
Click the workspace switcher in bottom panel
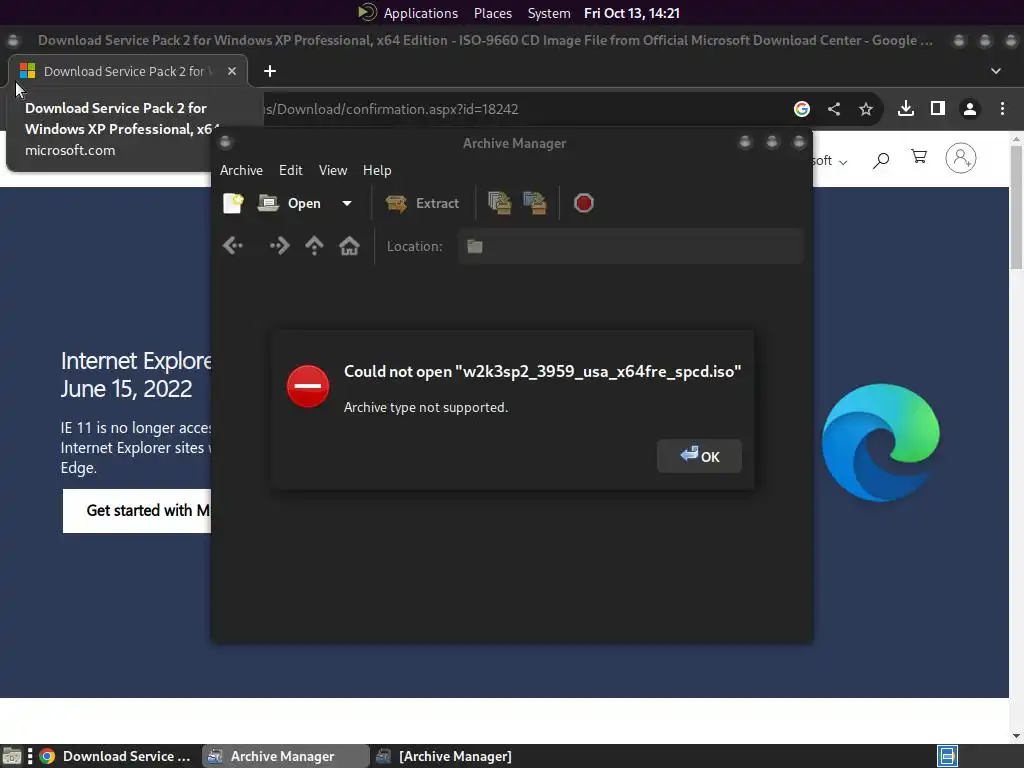[947, 756]
